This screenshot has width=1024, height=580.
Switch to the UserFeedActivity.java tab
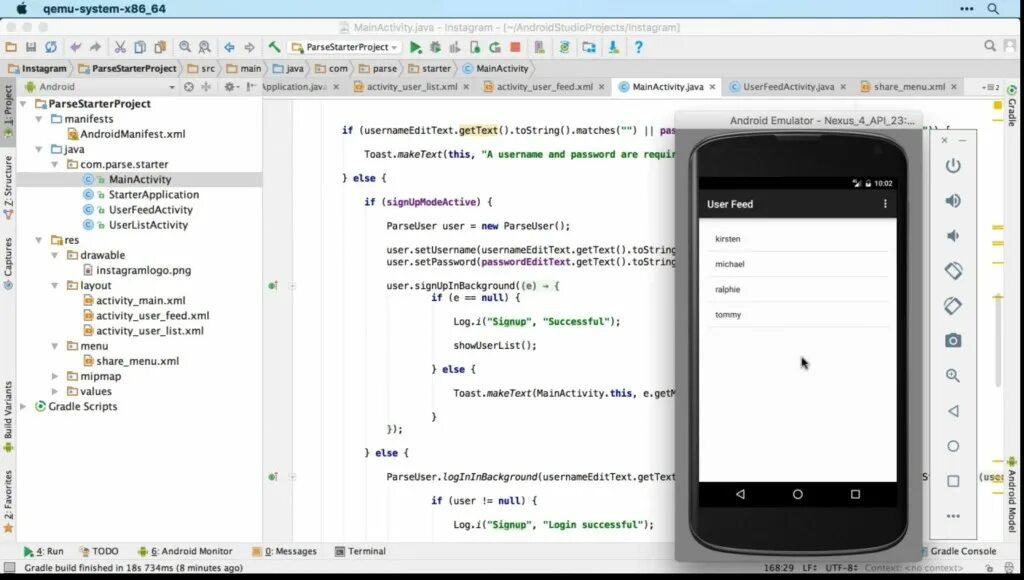(788, 87)
